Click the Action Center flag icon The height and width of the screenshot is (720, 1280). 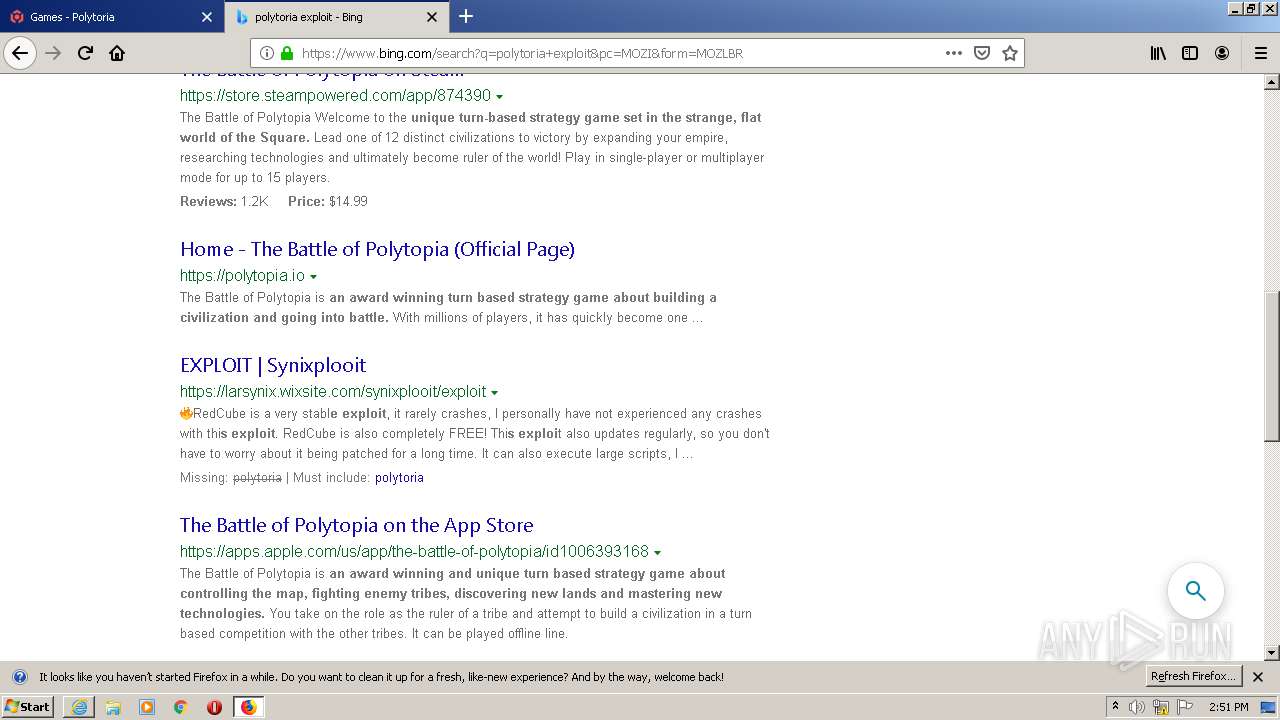pos(1186,707)
